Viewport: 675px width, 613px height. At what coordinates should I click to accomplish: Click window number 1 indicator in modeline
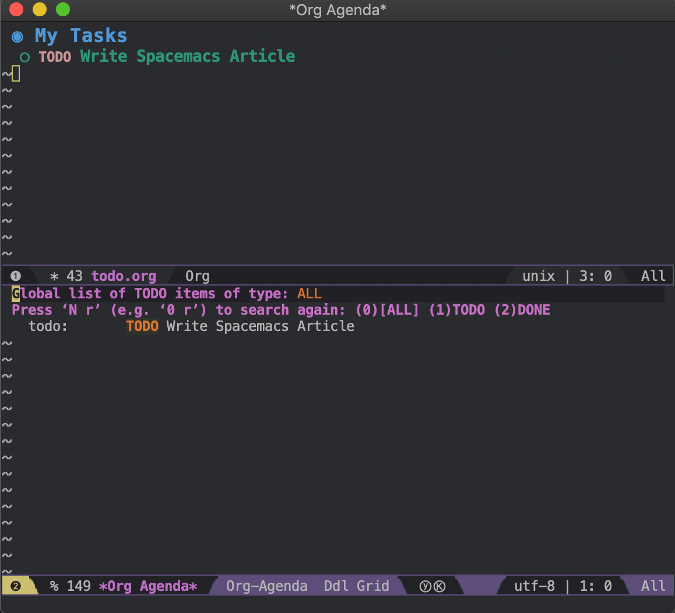point(16,276)
